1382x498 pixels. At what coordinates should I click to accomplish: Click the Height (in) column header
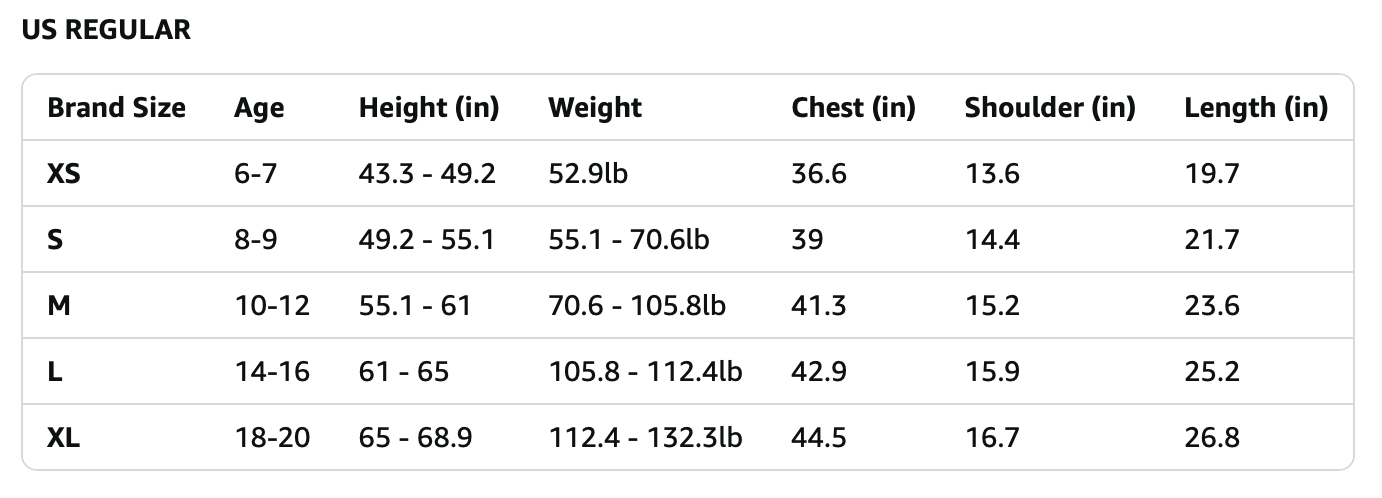(428, 107)
